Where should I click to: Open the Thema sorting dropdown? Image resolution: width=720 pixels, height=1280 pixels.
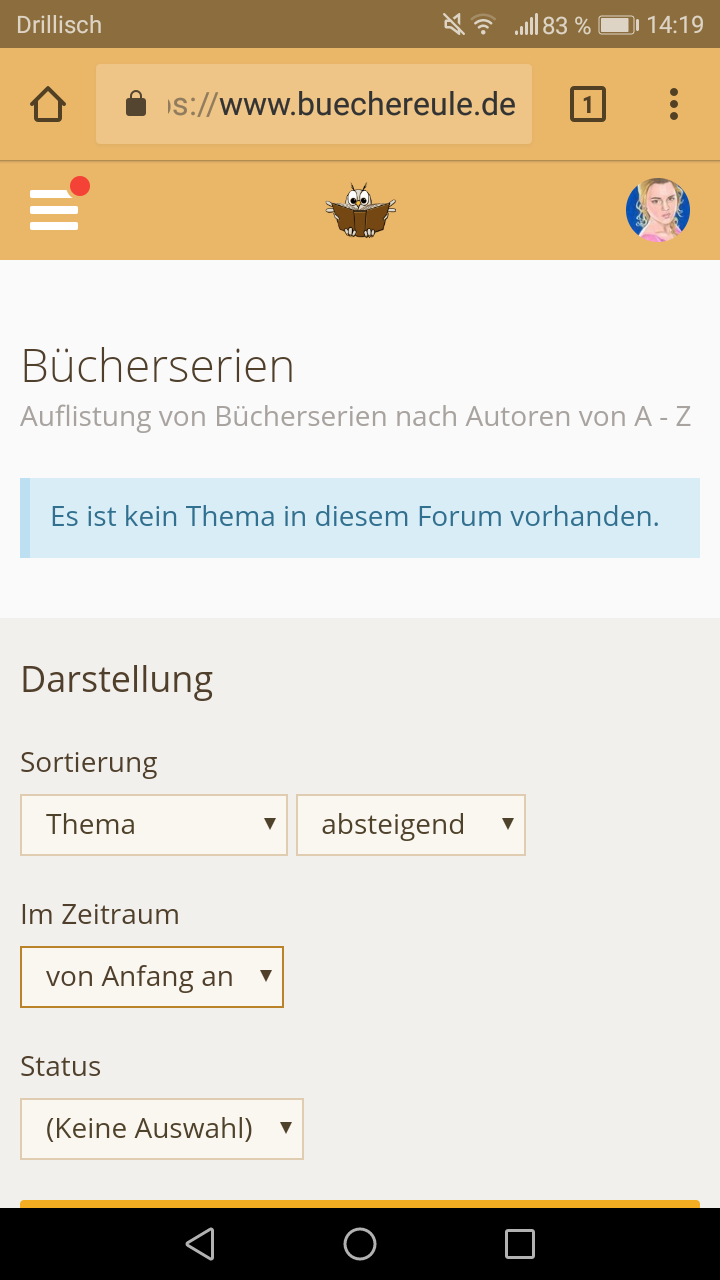(x=154, y=825)
